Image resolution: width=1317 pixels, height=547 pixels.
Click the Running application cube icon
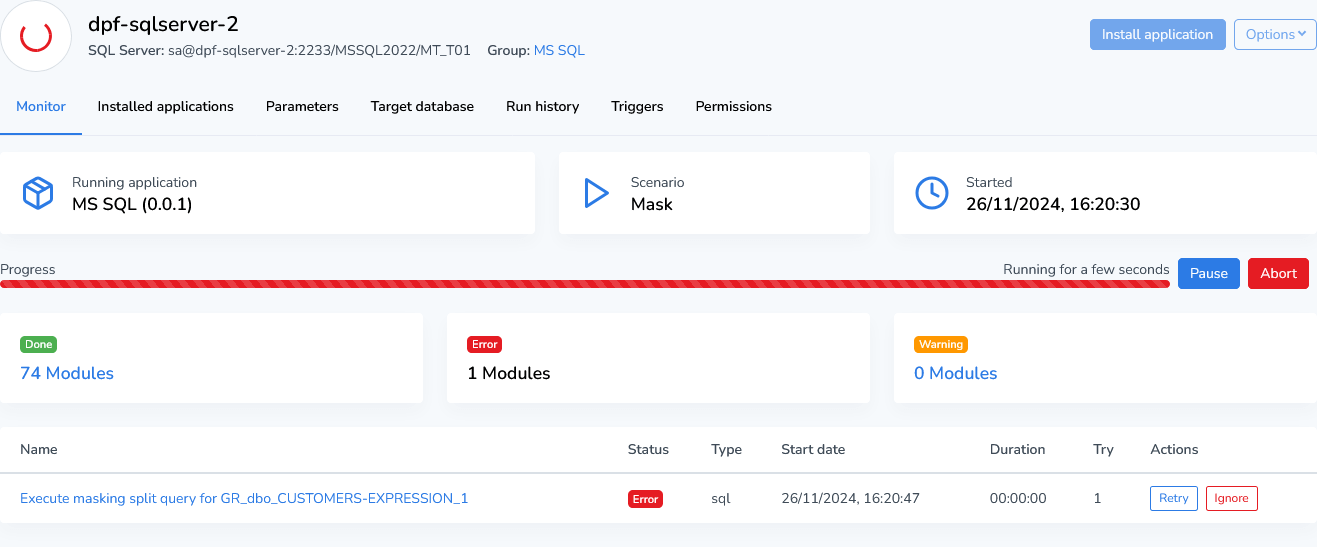tap(38, 193)
